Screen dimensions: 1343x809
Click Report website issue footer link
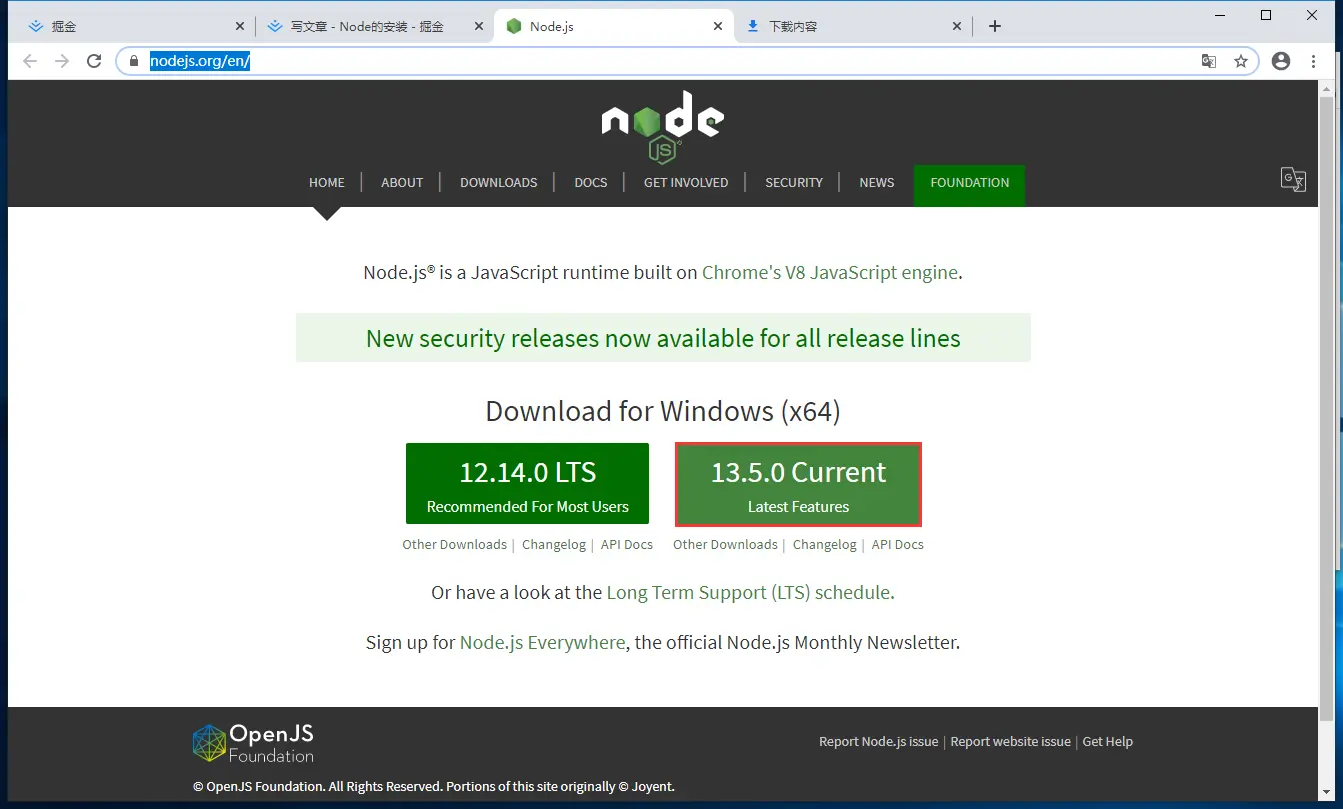1010,741
